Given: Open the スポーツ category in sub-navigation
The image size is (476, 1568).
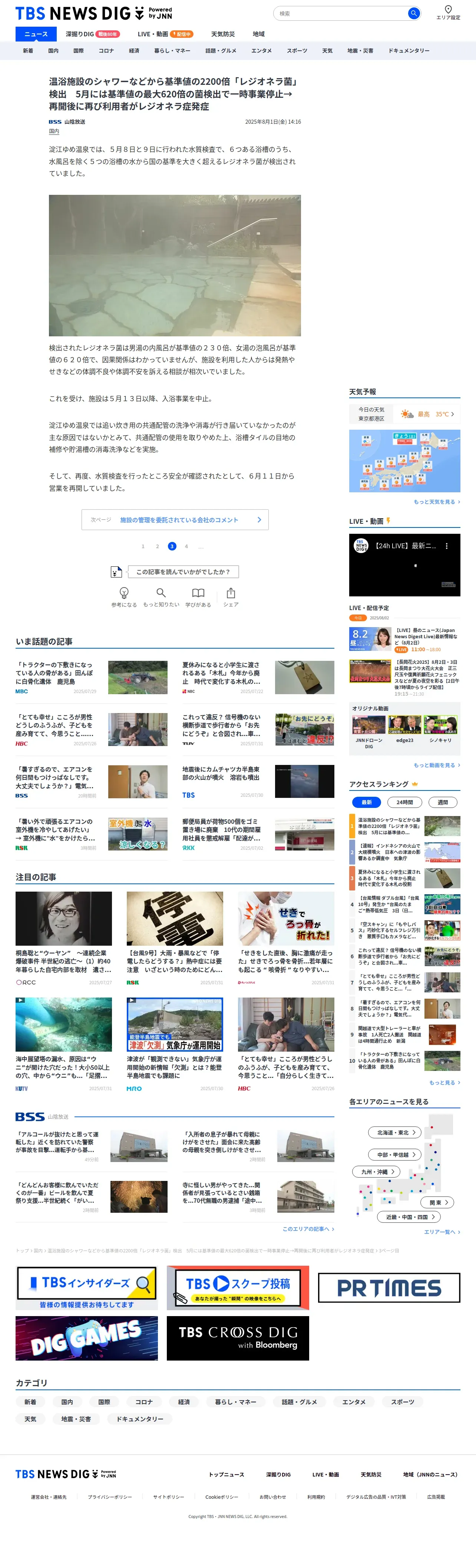Looking at the screenshot, I should [x=297, y=50].
